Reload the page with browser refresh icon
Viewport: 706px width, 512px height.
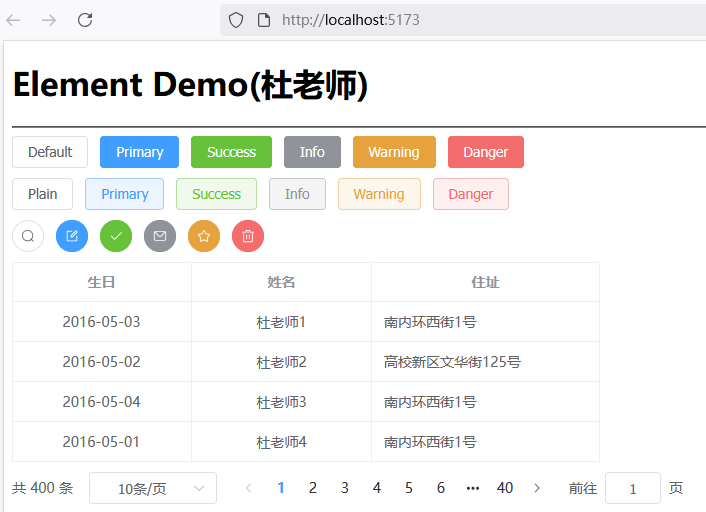pos(85,20)
